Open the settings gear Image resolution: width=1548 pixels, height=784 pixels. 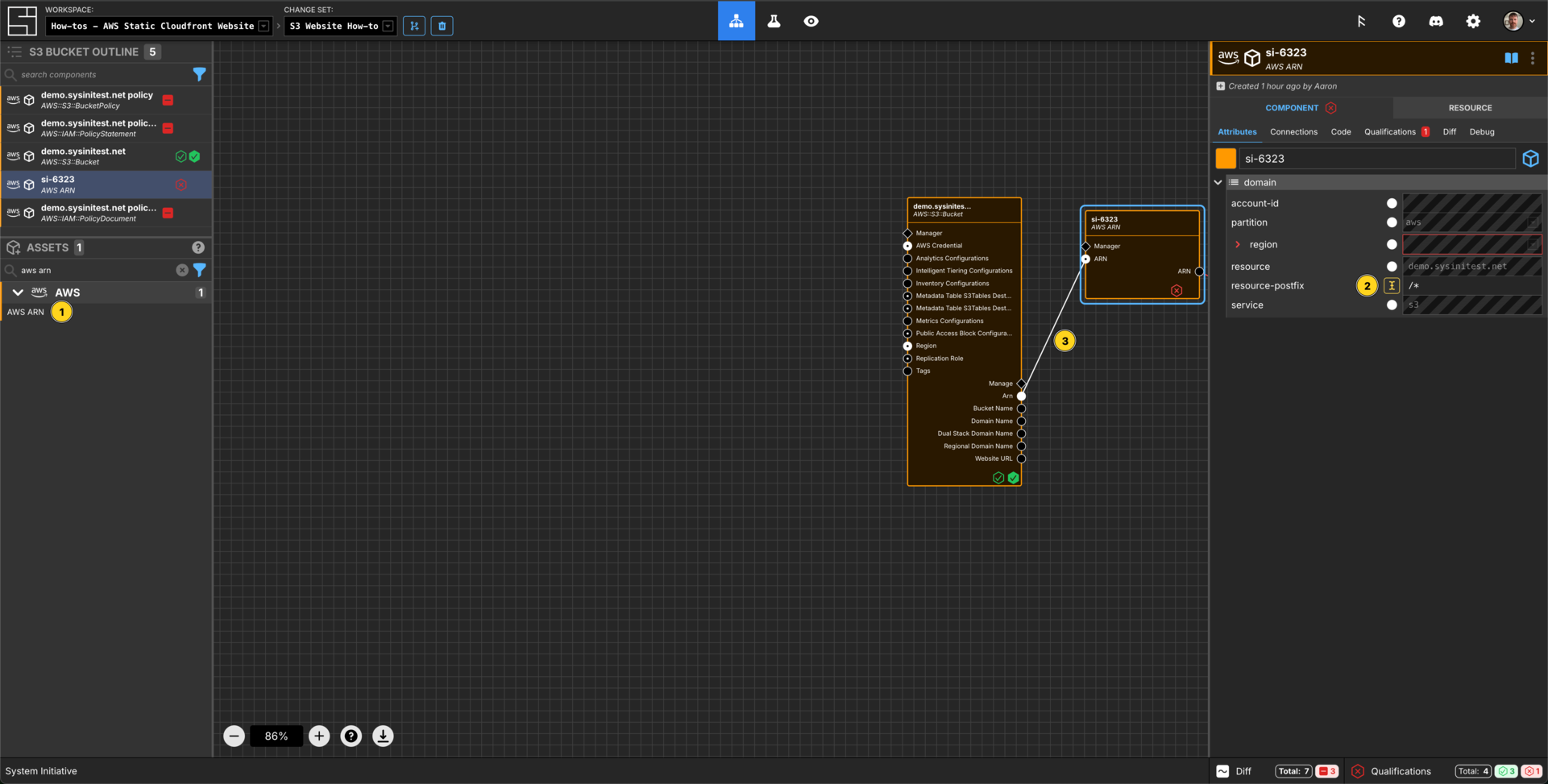point(1472,22)
